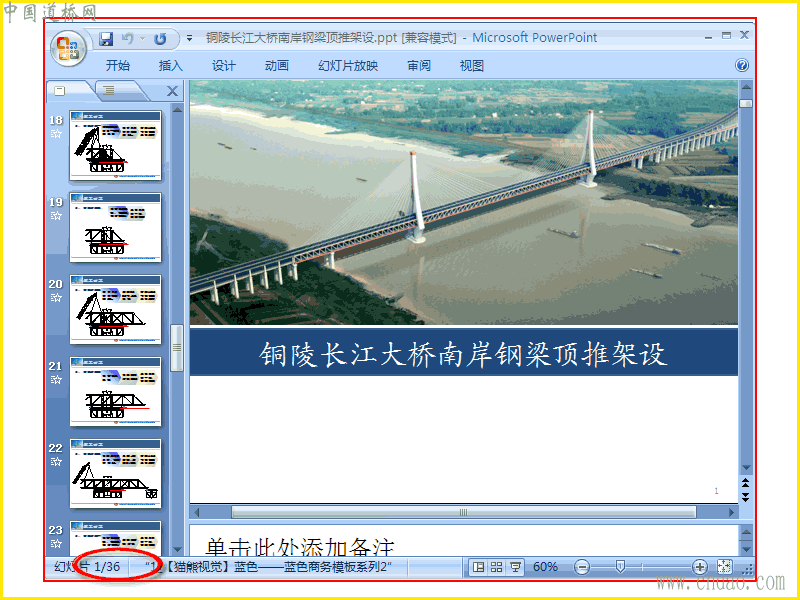Go to next slide double-arrow button
This screenshot has width=800, height=600.
[746, 497]
